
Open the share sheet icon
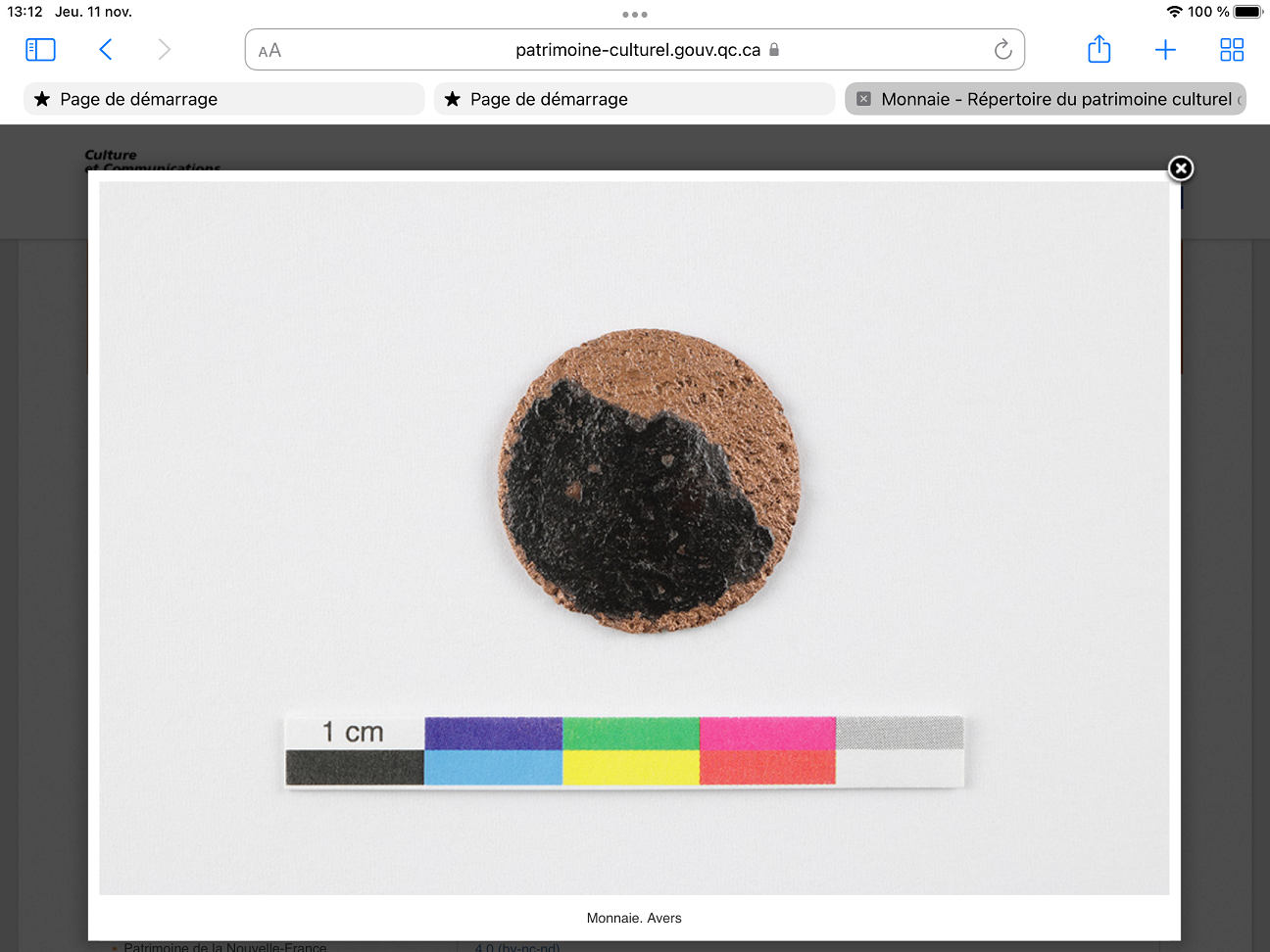coord(1099,49)
